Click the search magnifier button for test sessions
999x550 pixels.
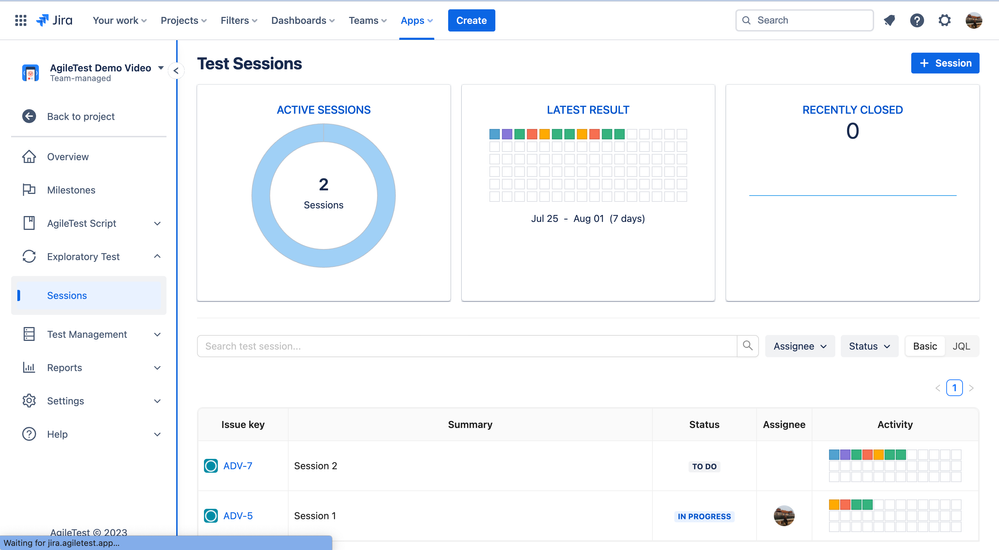point(747,345)
